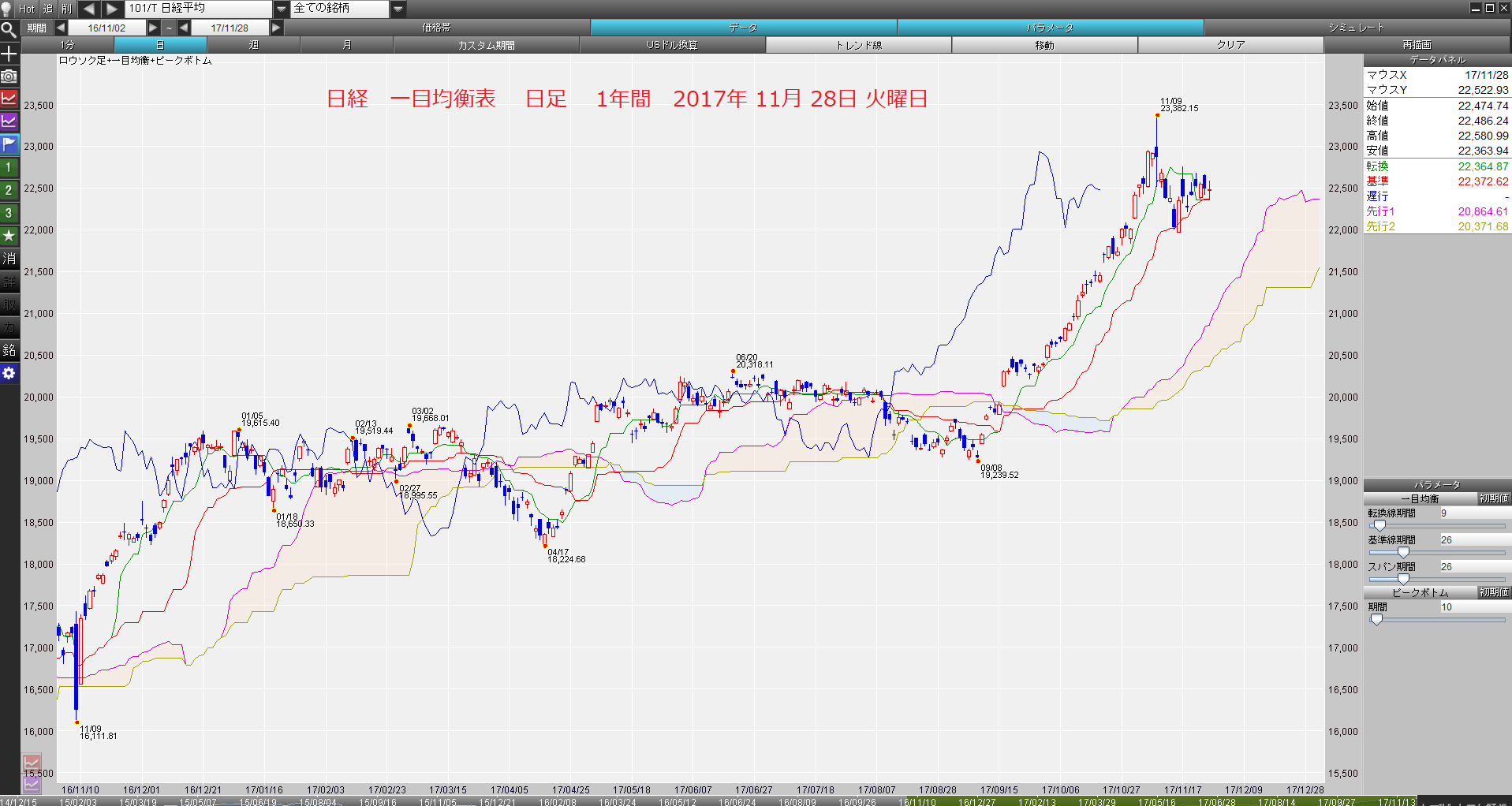This screenshot has width=1512, height=806.
Task: Click the 取 sidebar button
Action: point(9,304)
